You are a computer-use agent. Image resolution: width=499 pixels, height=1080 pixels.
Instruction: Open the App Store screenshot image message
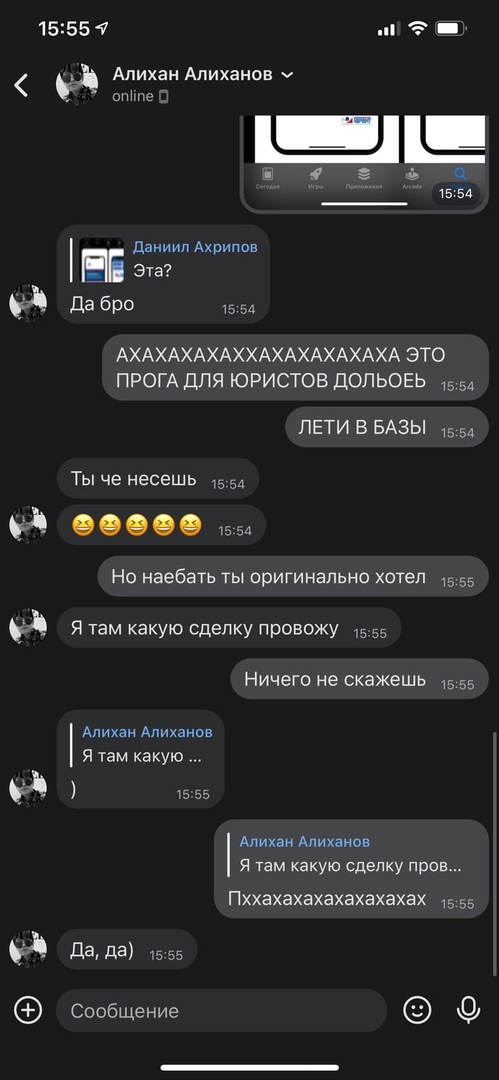364,165
